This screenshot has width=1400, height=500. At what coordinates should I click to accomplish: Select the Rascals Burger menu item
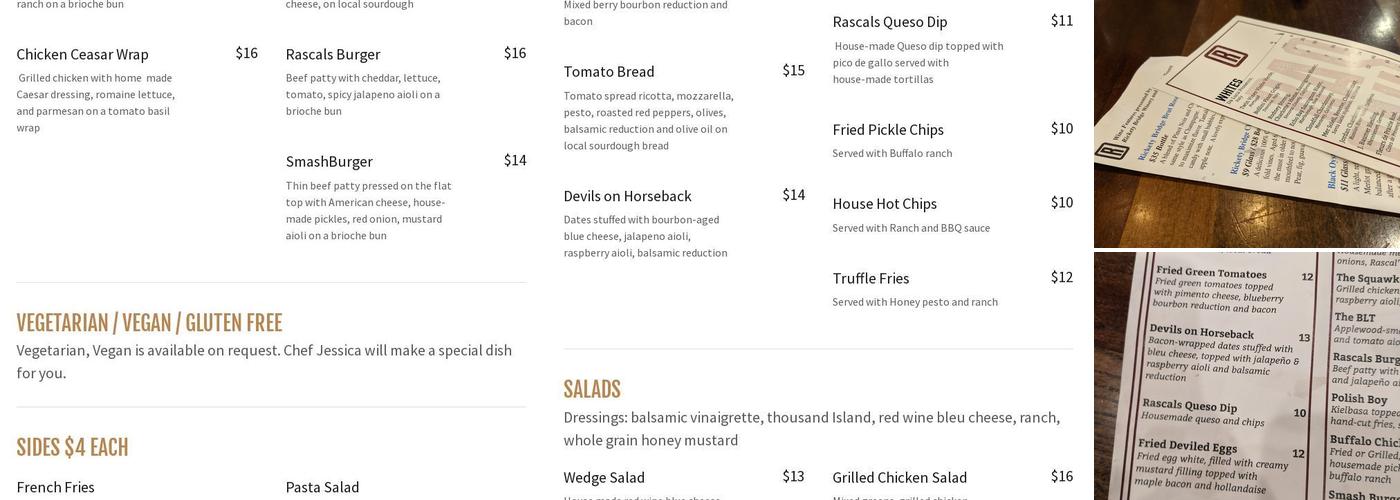(332, 54)
